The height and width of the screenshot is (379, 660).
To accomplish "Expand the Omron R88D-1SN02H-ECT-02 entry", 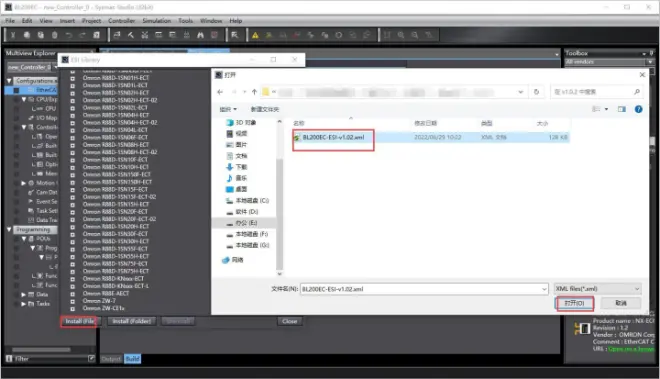I will tap(72, 100).
